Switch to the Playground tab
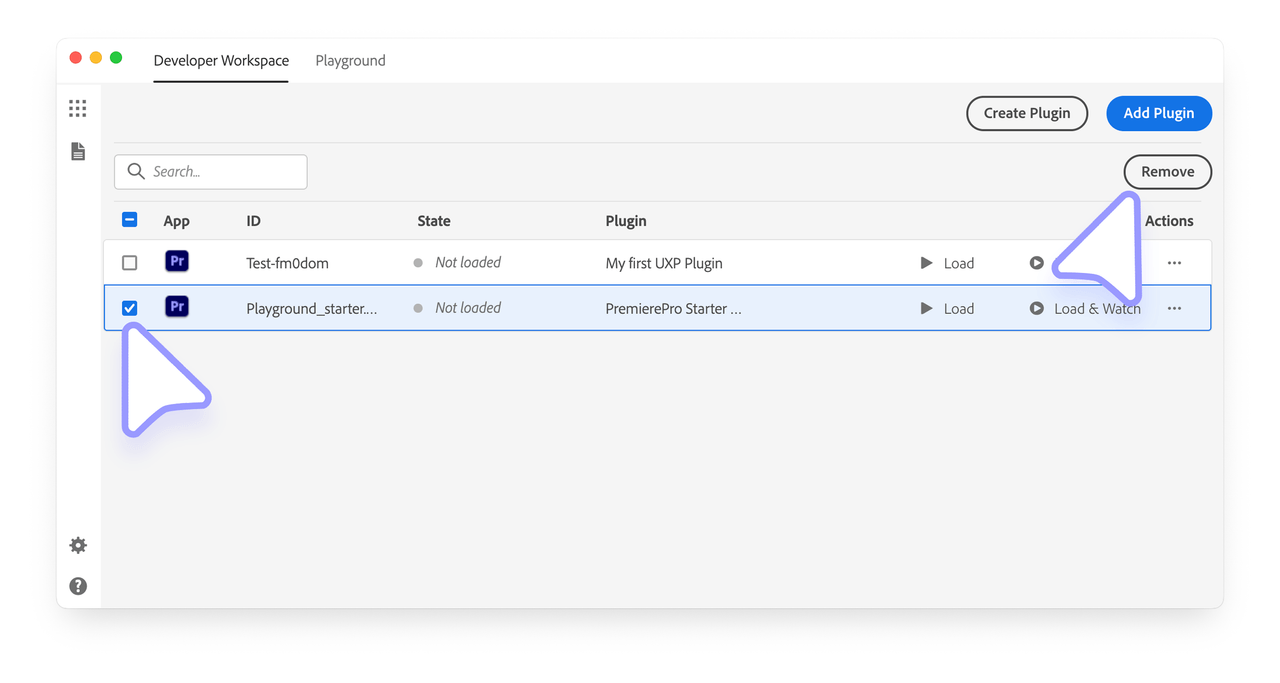Image resolution: width=1280 pixels, height=683 pixels. click(x=350, y=60)
